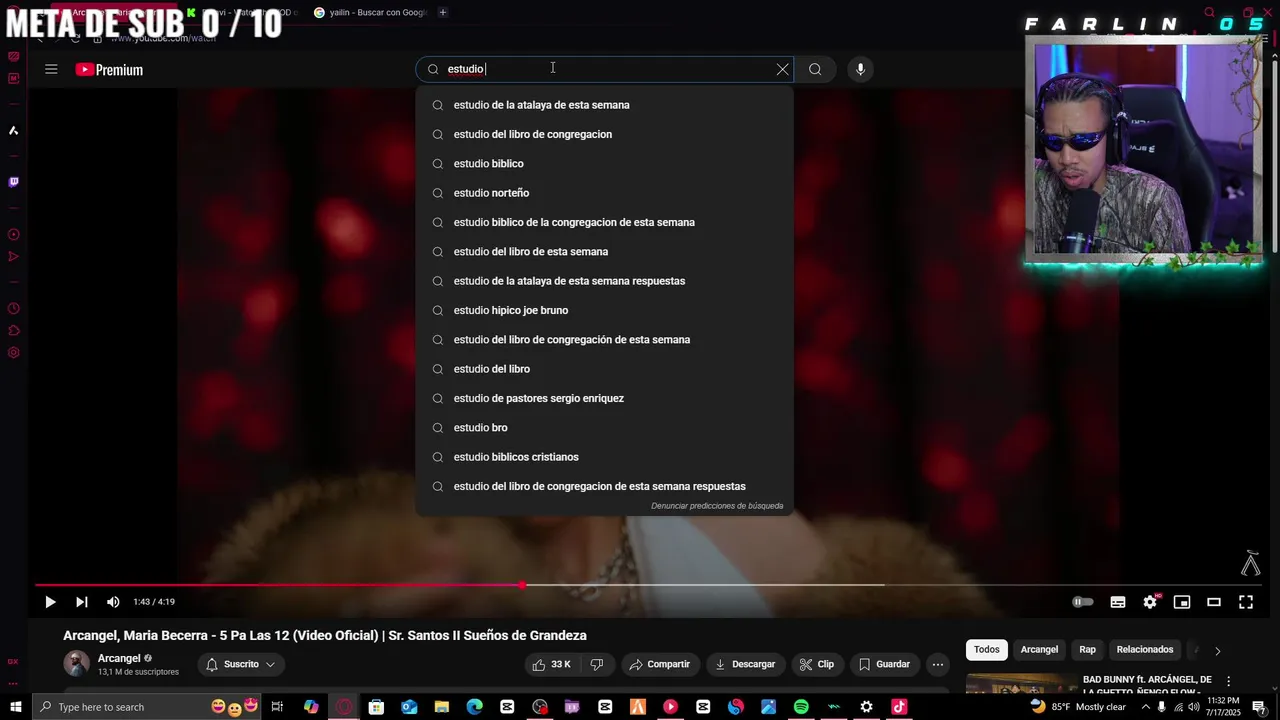Open Twitch in the Opera sidebar

[x=13, y=182]
